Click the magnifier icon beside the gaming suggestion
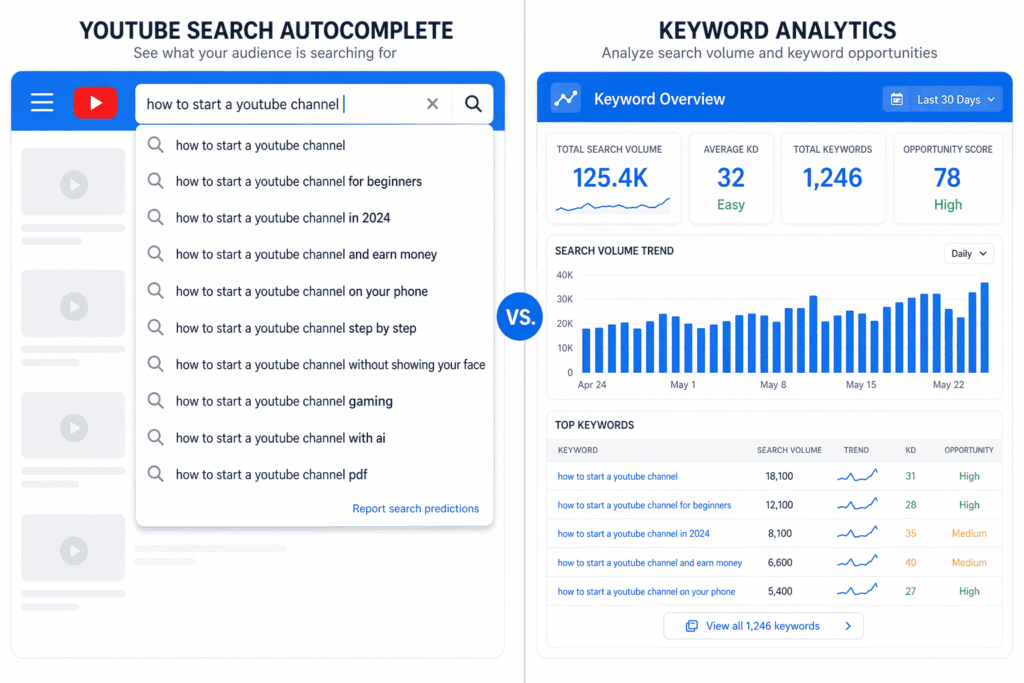 [x=156, y=401]
